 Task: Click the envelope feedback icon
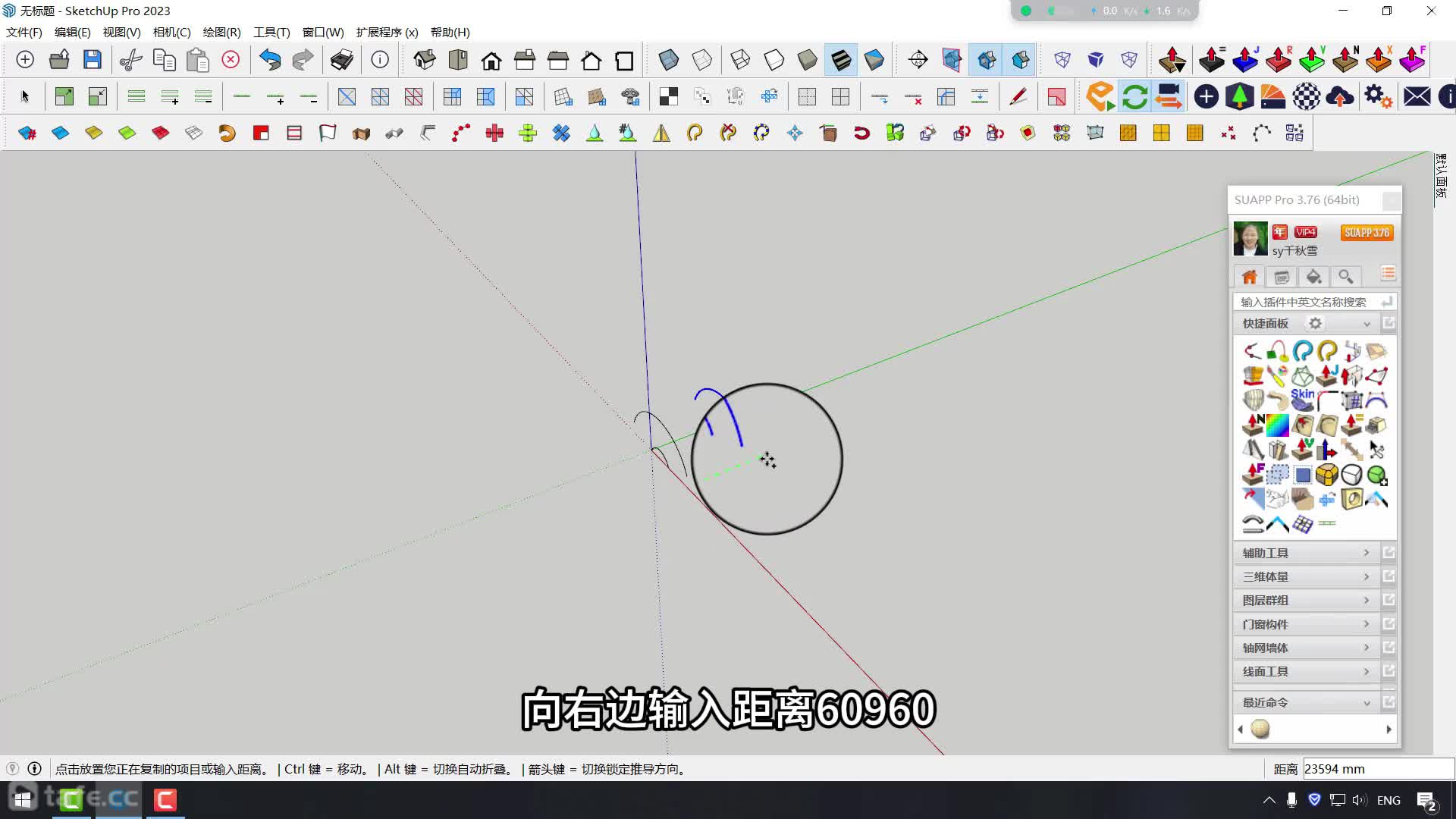[x=1417, y=96]
